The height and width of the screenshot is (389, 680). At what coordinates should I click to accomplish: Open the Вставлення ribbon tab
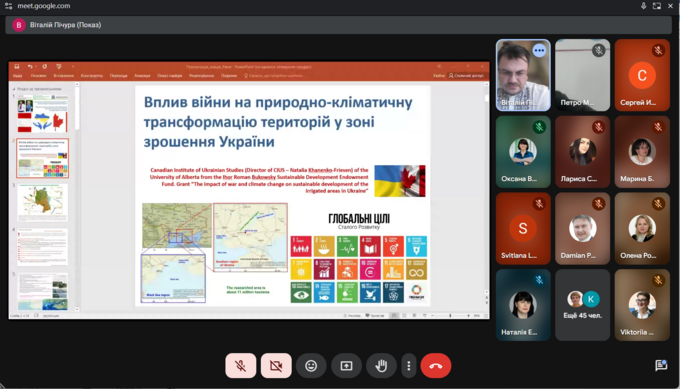[63, 75]
